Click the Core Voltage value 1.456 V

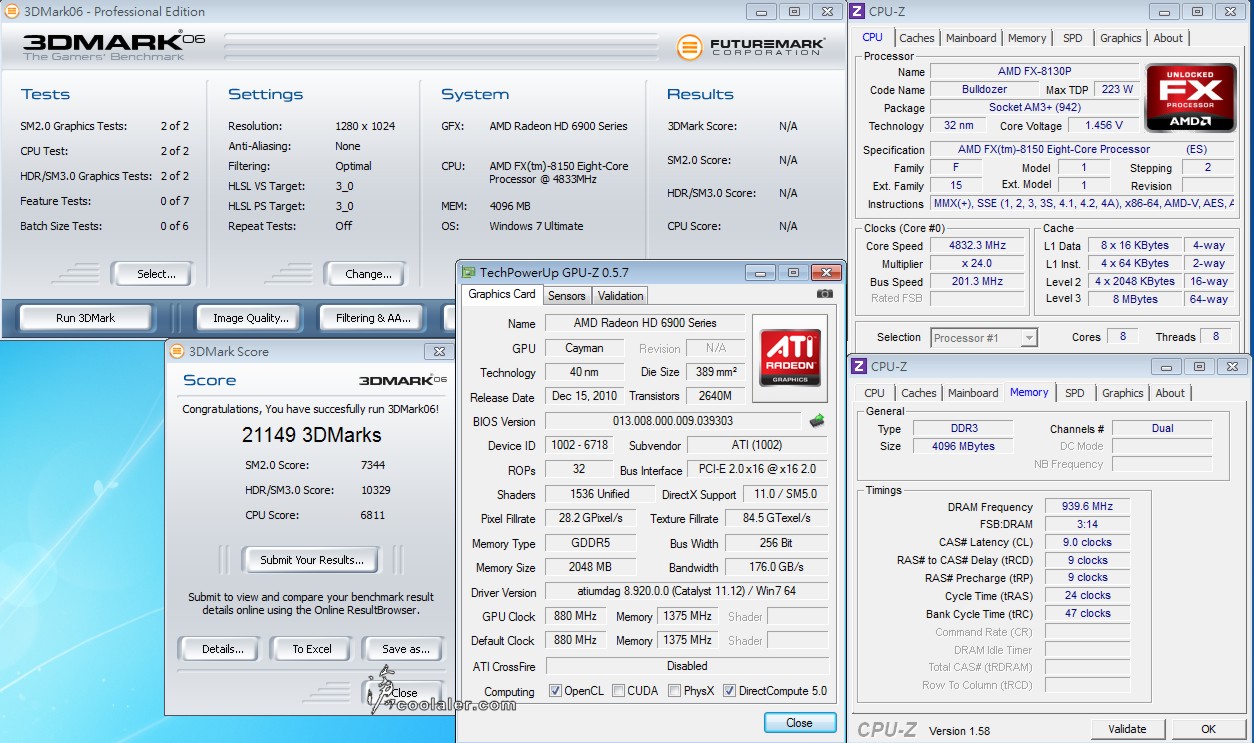pyautogui.click(x=1103, y=126)
